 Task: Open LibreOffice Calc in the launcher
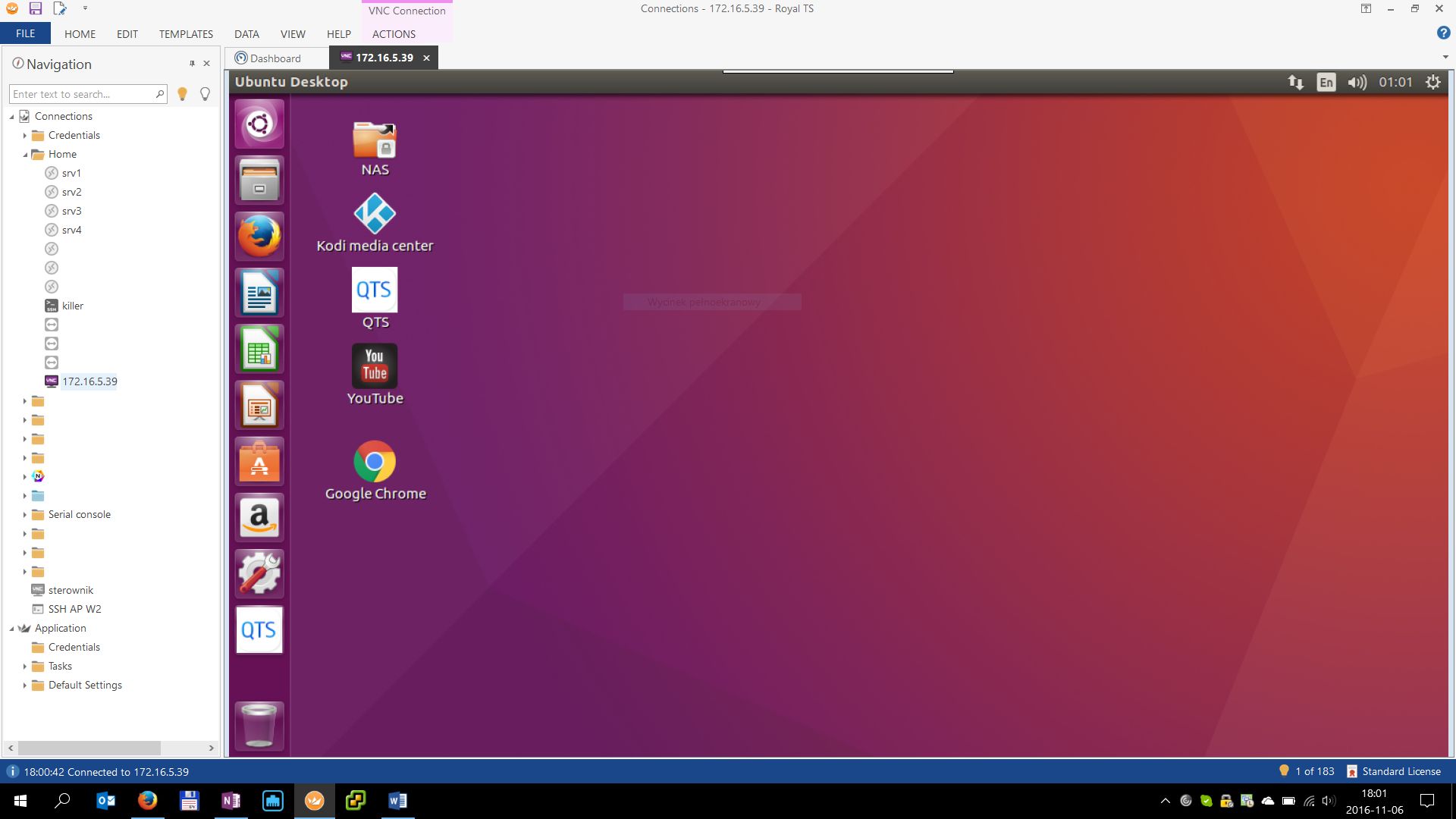coord(259,349)
